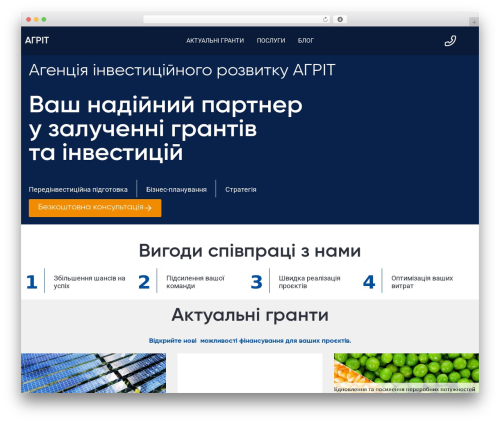The height and width of the screenshot is (423, 500).
Task: Close the window with red button
Action: pyautogui.click(x=29, y=19)
